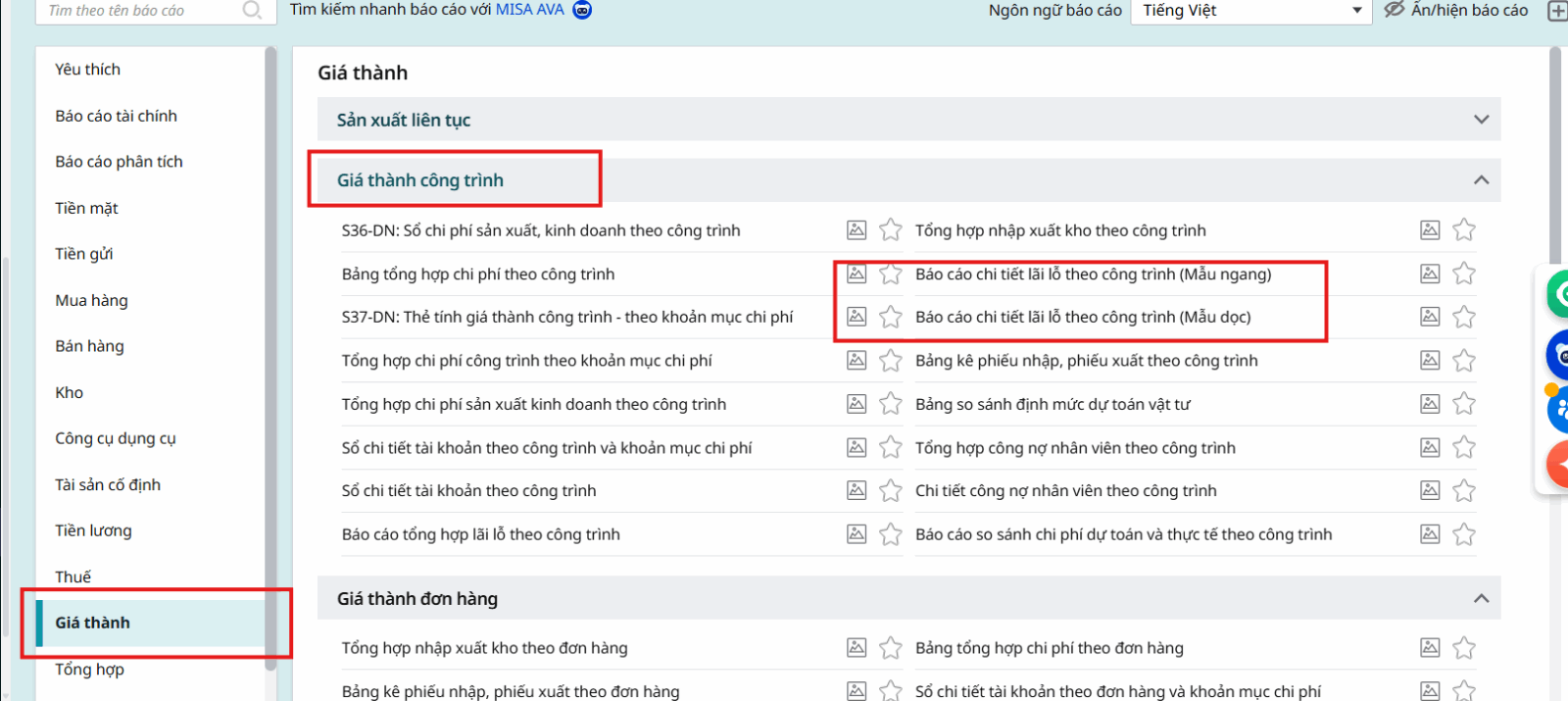Click the Tìm theo tên báo cáo search field
The image size is (1568, 701).
[137, 11]
